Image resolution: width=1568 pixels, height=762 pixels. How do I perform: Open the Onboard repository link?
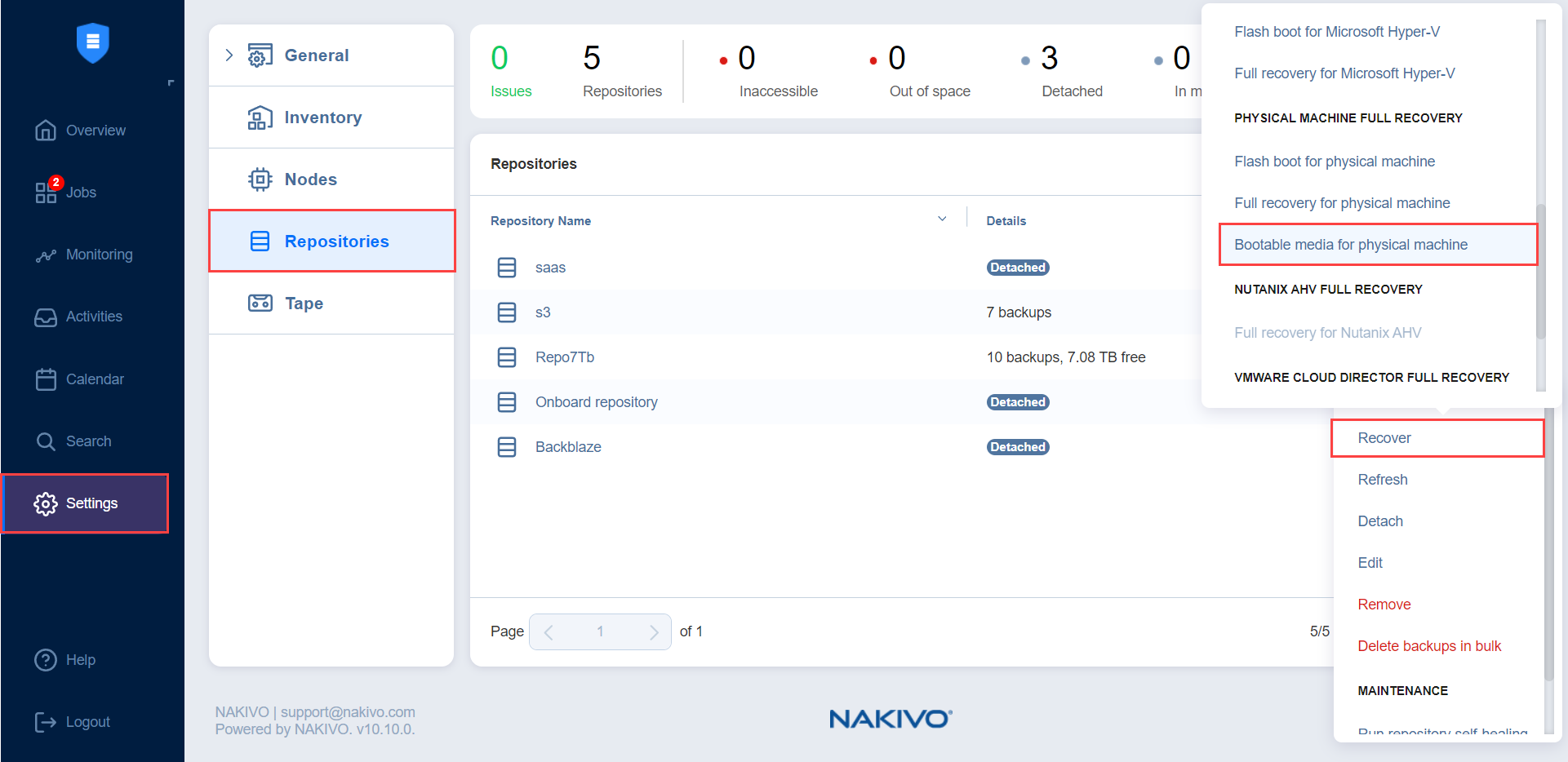tap(597, 402)
